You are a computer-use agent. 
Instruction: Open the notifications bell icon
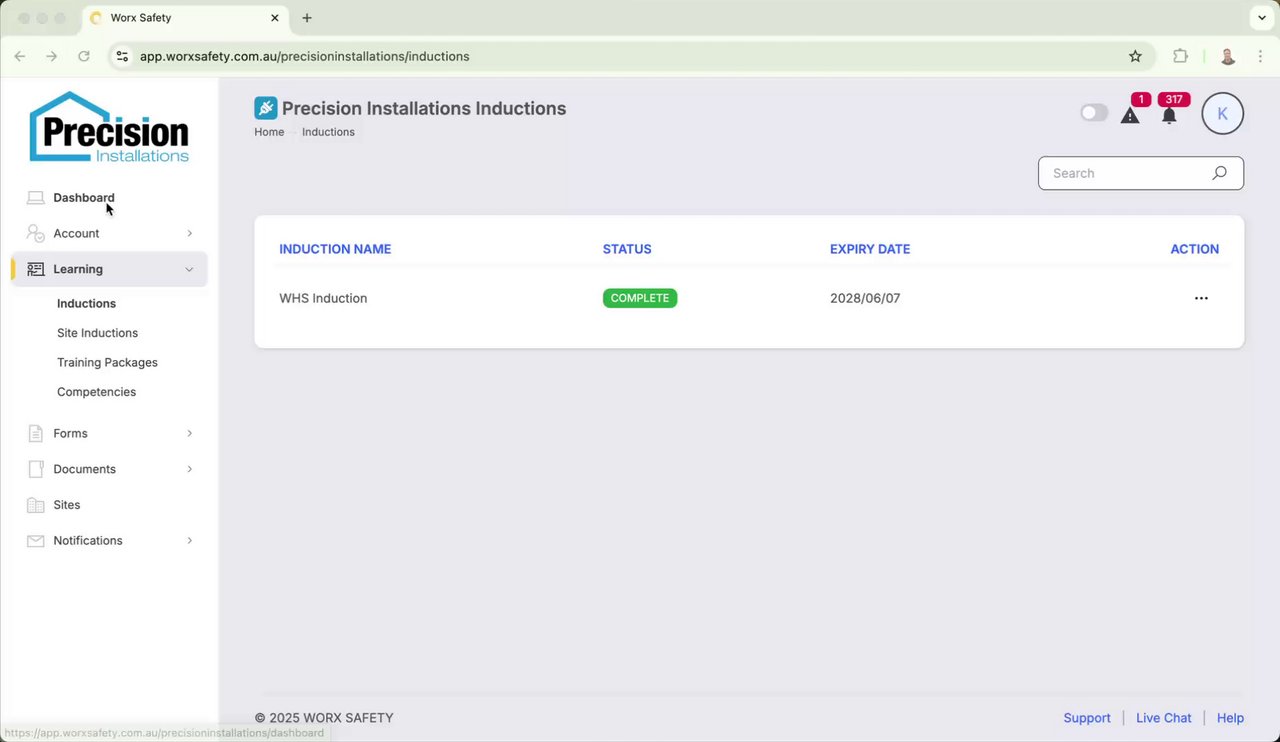1168,115
